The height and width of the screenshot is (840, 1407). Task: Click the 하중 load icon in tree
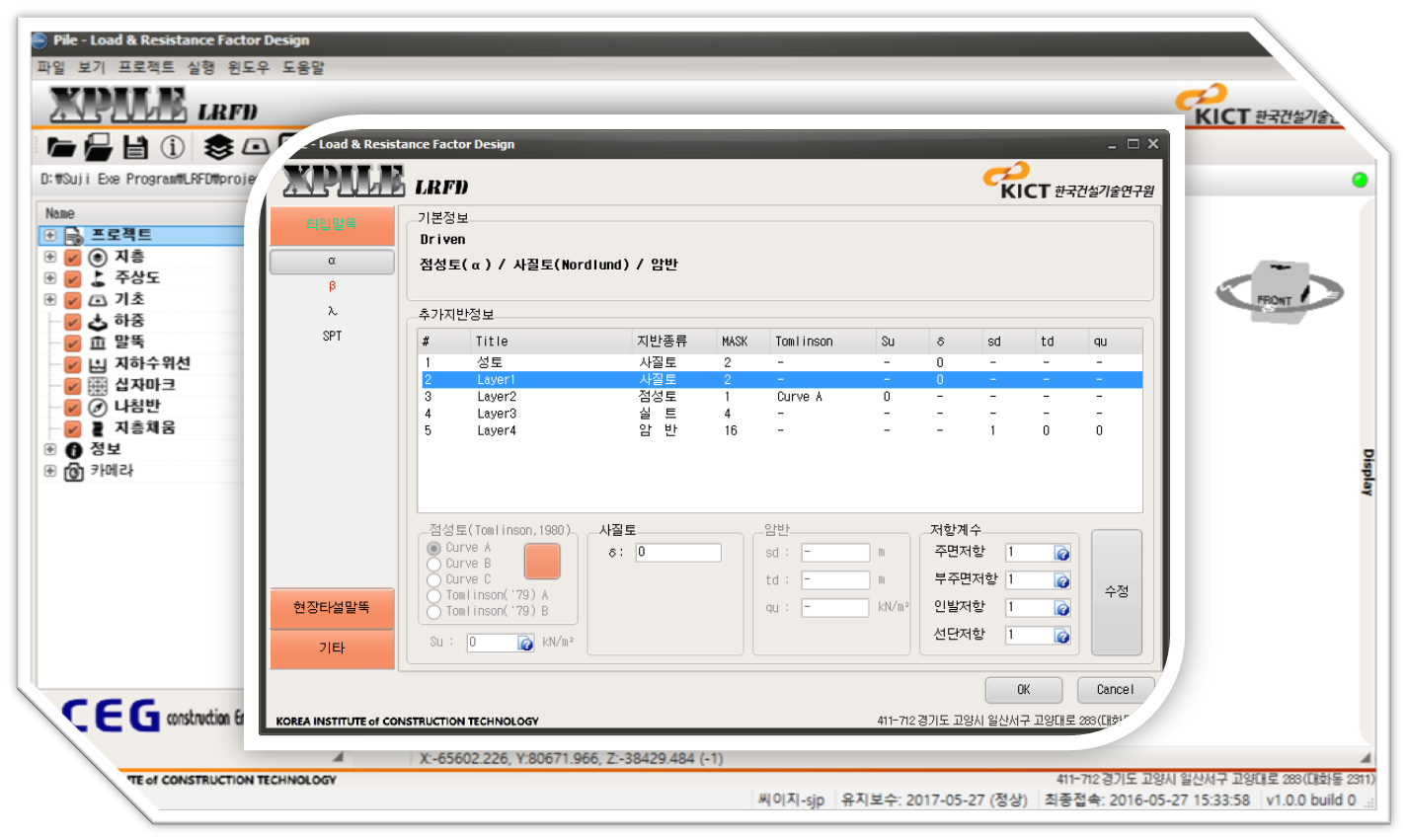98,322
